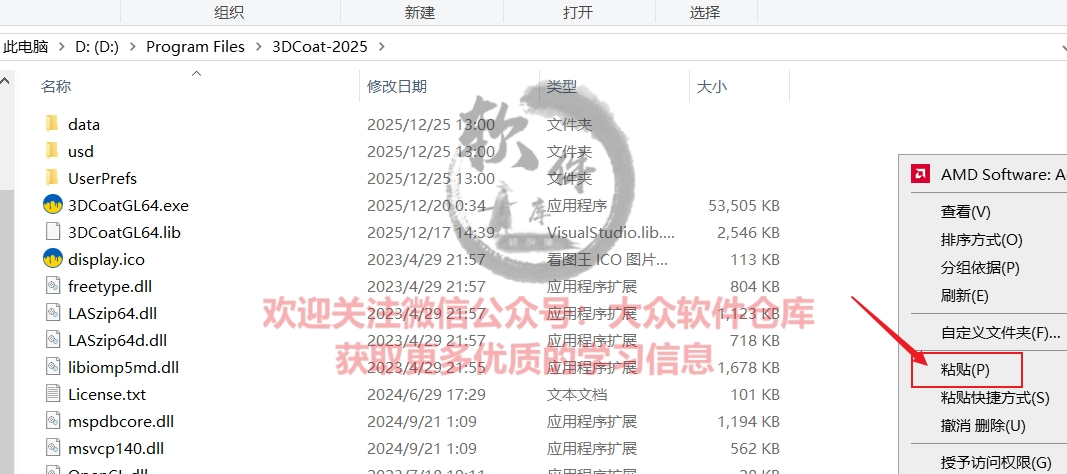Navigate to D: (D:) in breadcrumb
Screen dimensions: 1067x474
click(x=97, y=47)
